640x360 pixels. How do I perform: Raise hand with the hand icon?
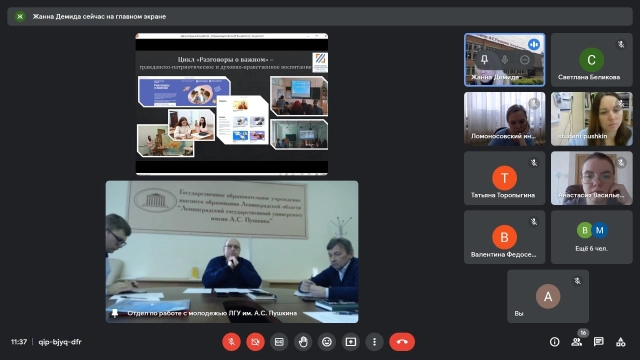tap(303, 342)
